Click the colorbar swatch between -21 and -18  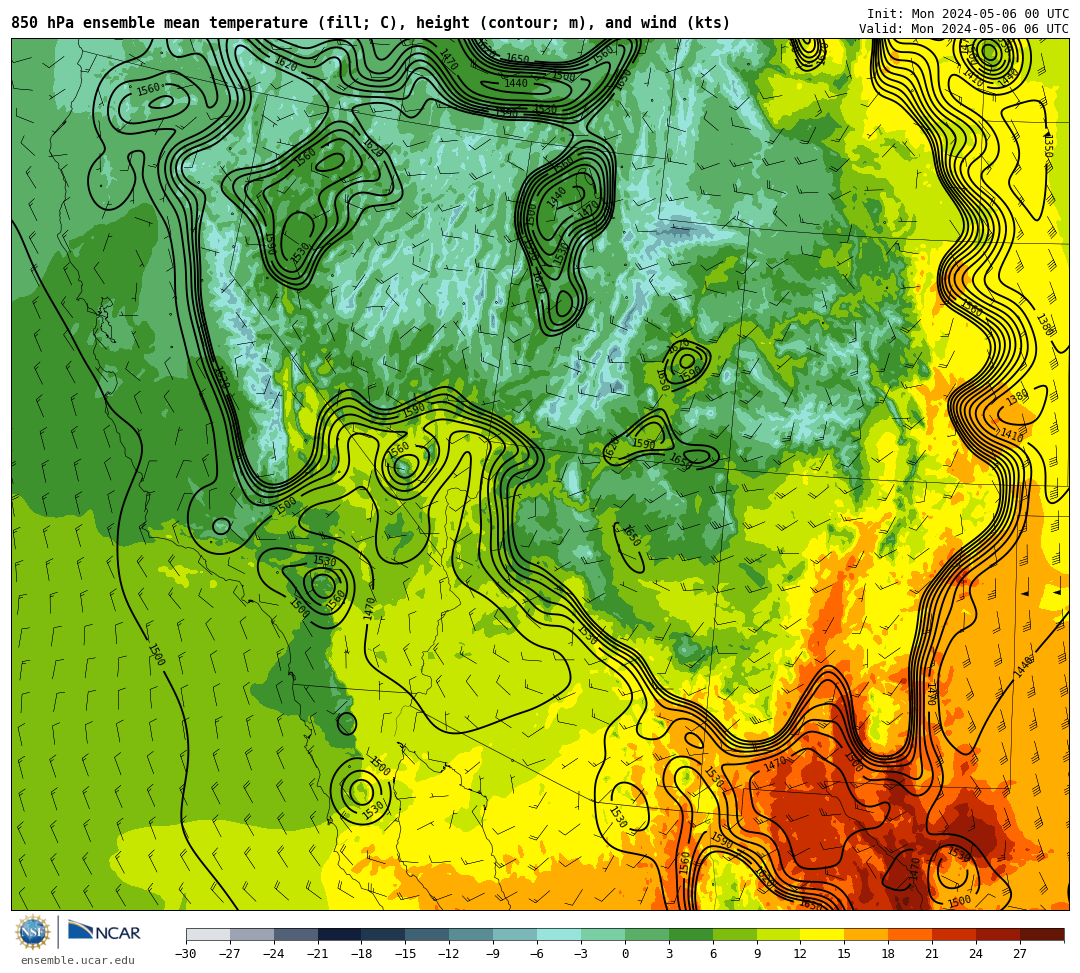[340, 934]
